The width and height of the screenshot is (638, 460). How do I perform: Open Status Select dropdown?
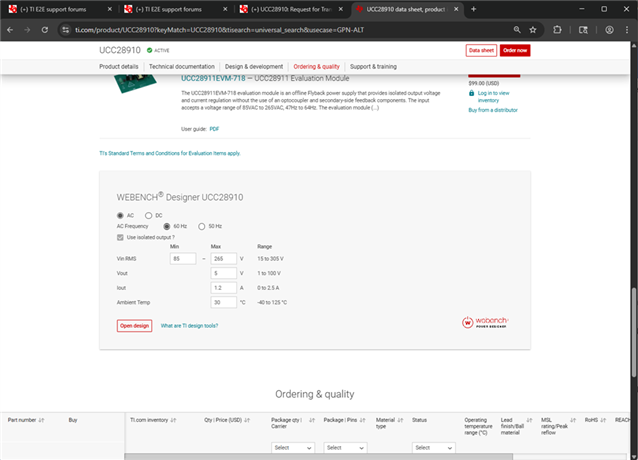click(433, 447)
